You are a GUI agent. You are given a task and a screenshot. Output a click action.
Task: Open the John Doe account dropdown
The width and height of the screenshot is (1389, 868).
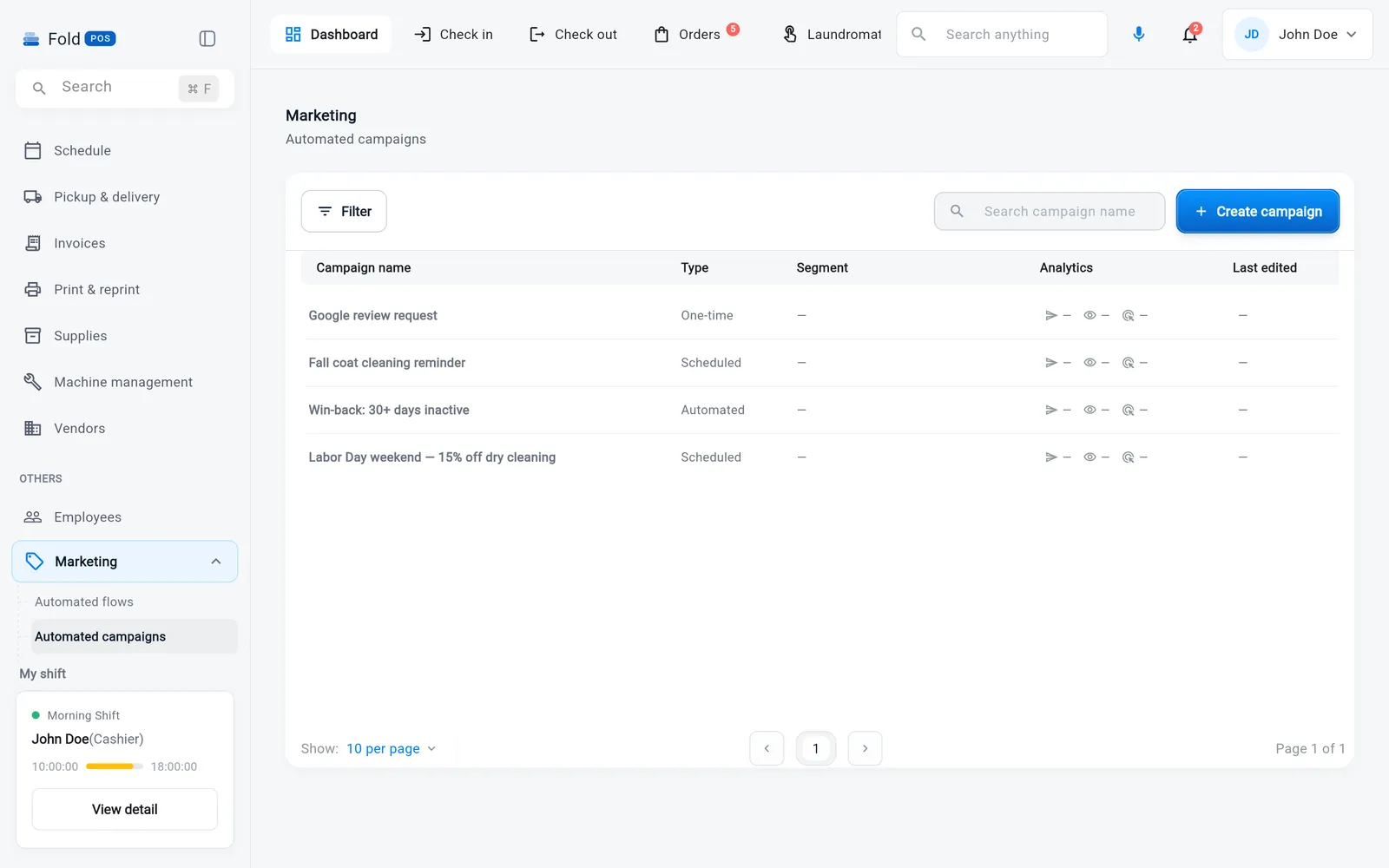(1297, 34)
